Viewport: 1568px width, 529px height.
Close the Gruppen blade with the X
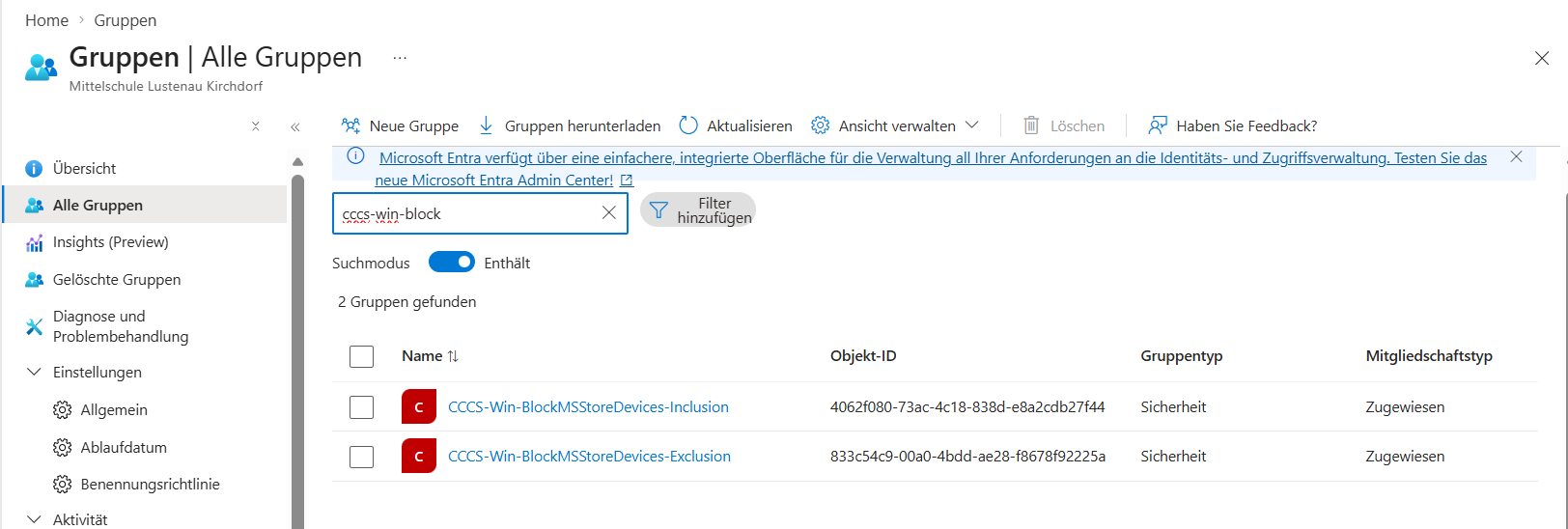(1542, 58)
